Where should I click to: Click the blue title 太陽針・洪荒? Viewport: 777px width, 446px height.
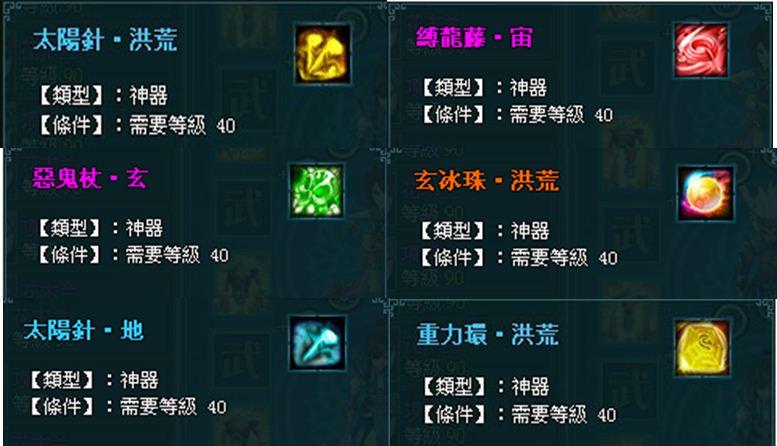[x=105, y=40]
